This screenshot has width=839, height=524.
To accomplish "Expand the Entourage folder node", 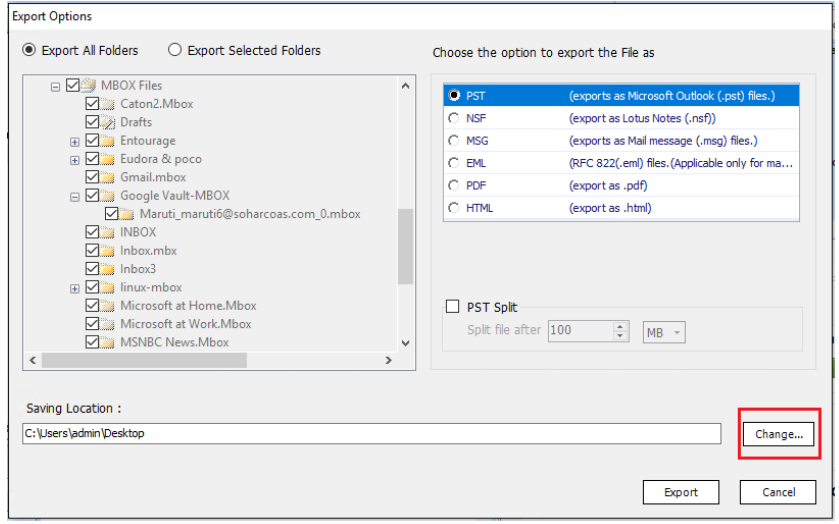I will coord(75,142).
